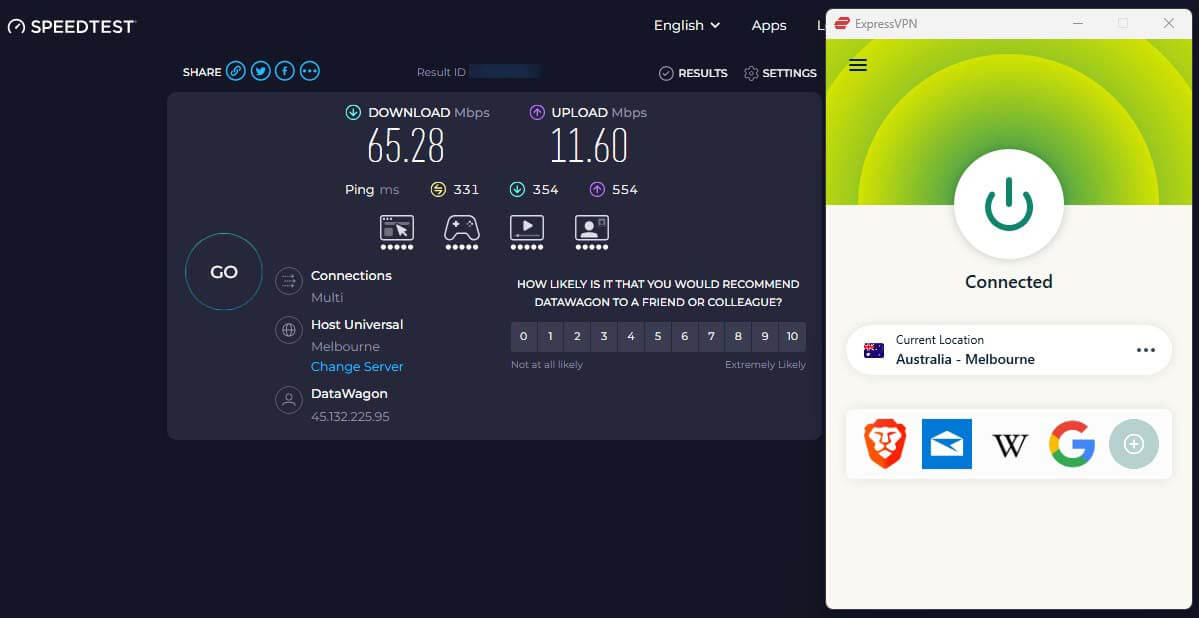Rate 2 on the recommend scale
The width and height of the screenshot is (1199, 618).
pos(577,337)
